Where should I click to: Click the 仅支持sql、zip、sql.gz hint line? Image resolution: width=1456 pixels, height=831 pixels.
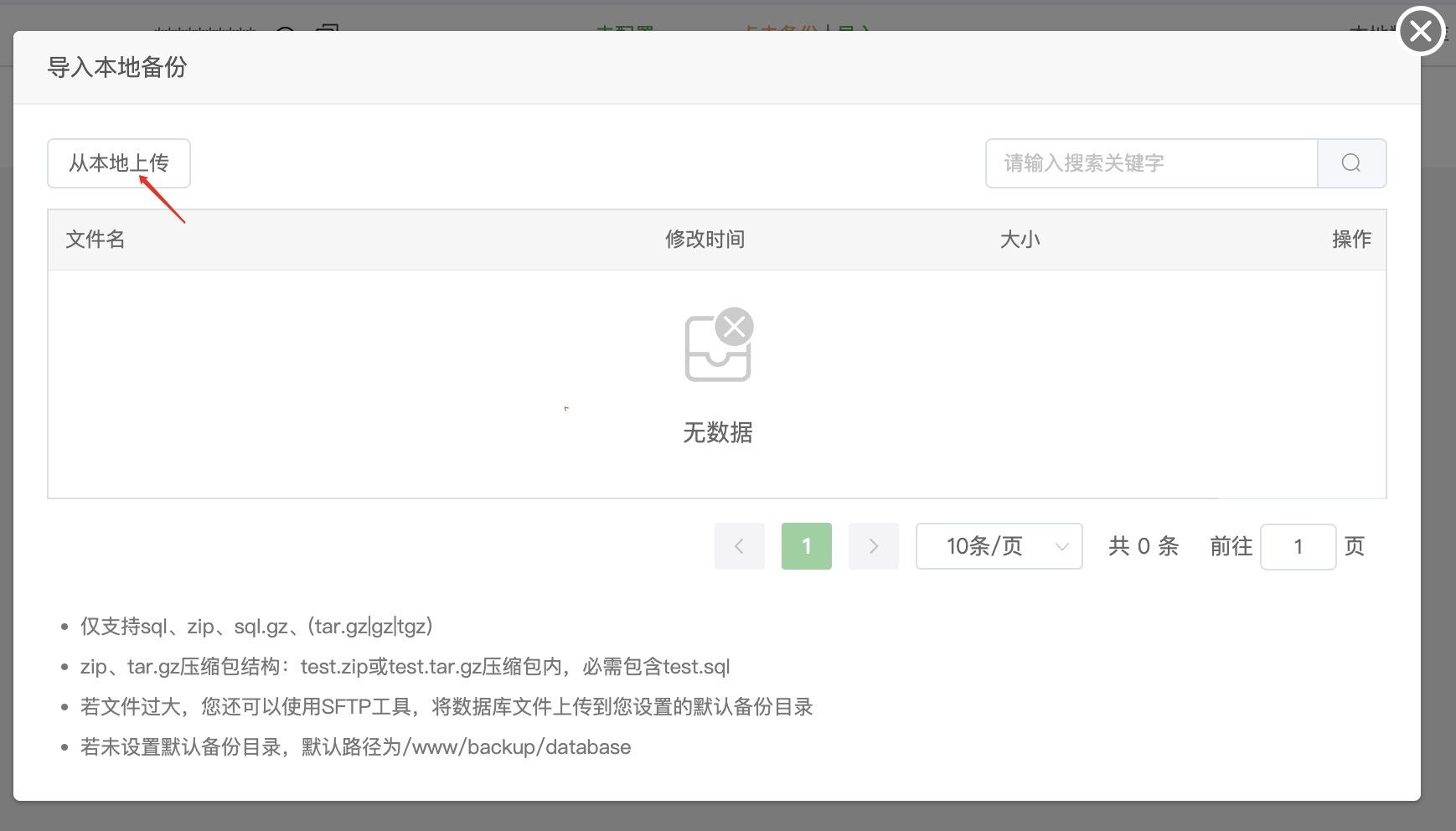click(x=257, y=627)
